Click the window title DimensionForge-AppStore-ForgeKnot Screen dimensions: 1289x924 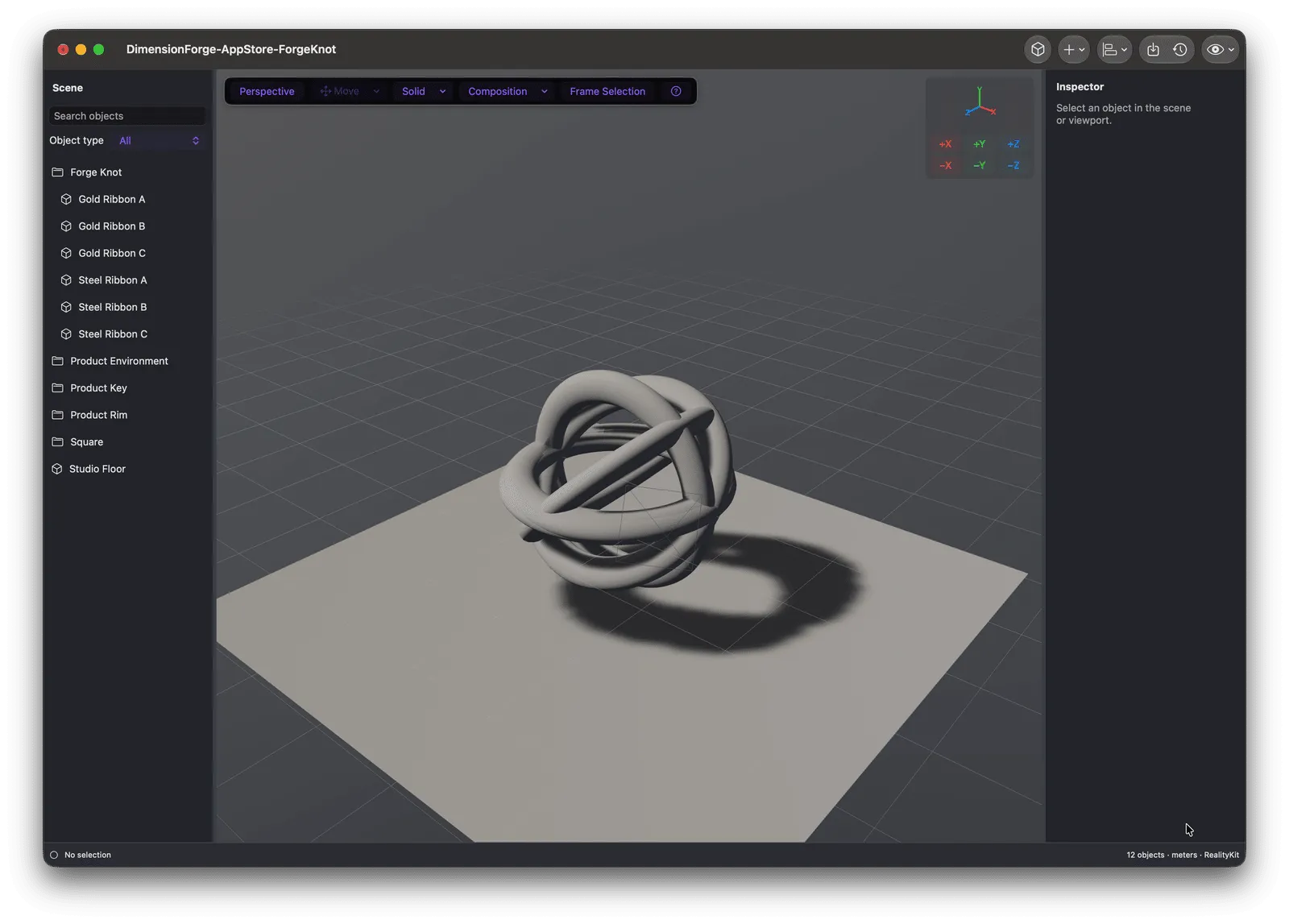[231, 50]
